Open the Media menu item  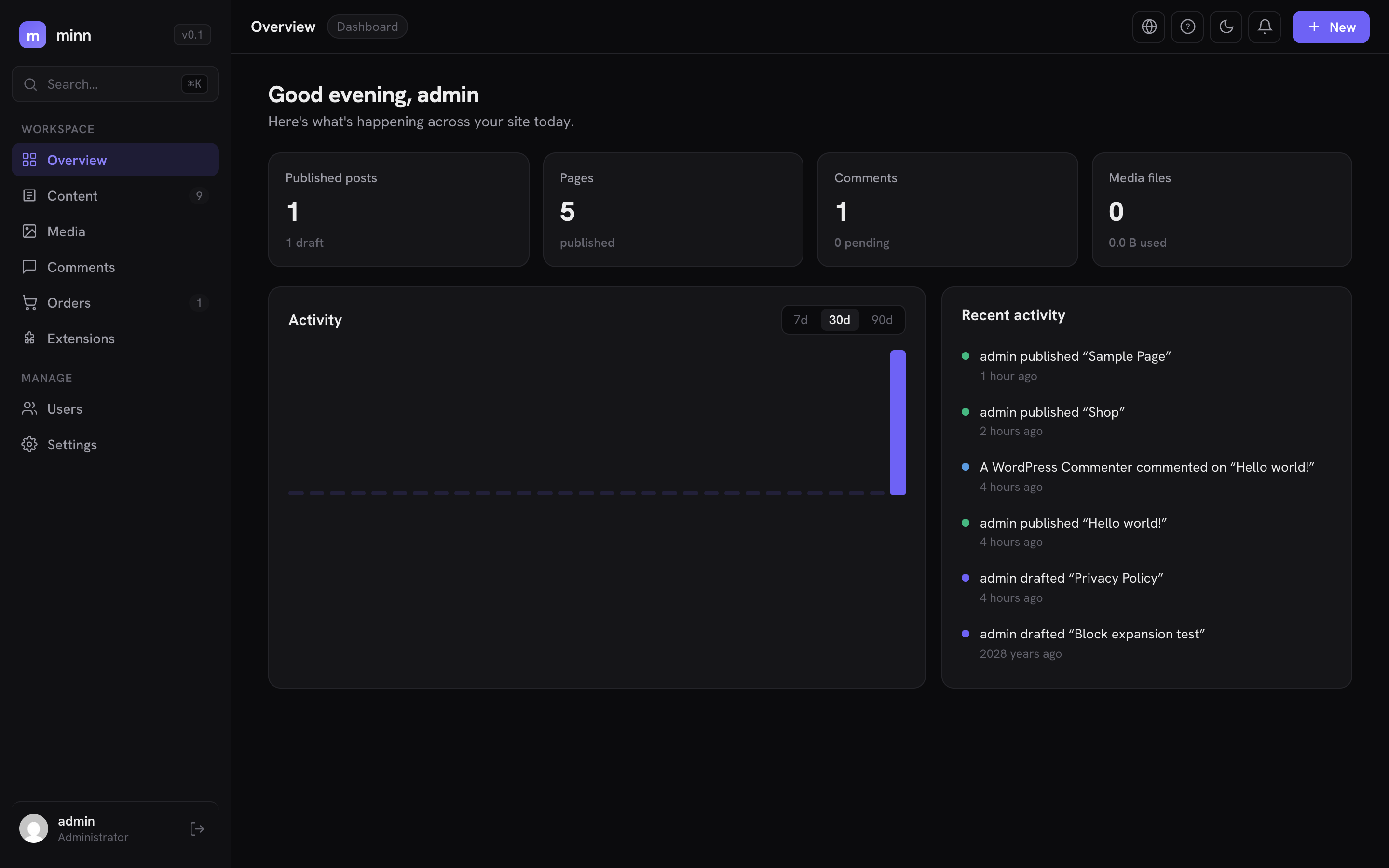115,231
